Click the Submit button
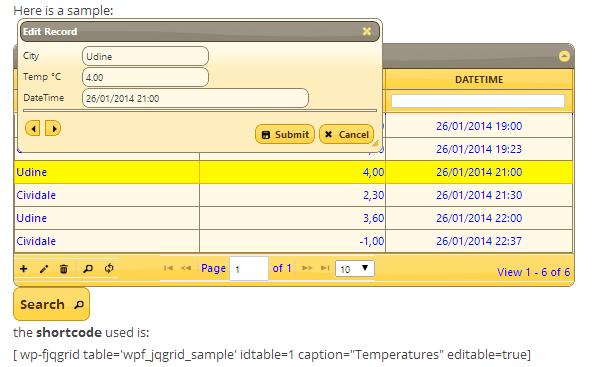Screen dimensions: 600x367 (x=285, y=134)
